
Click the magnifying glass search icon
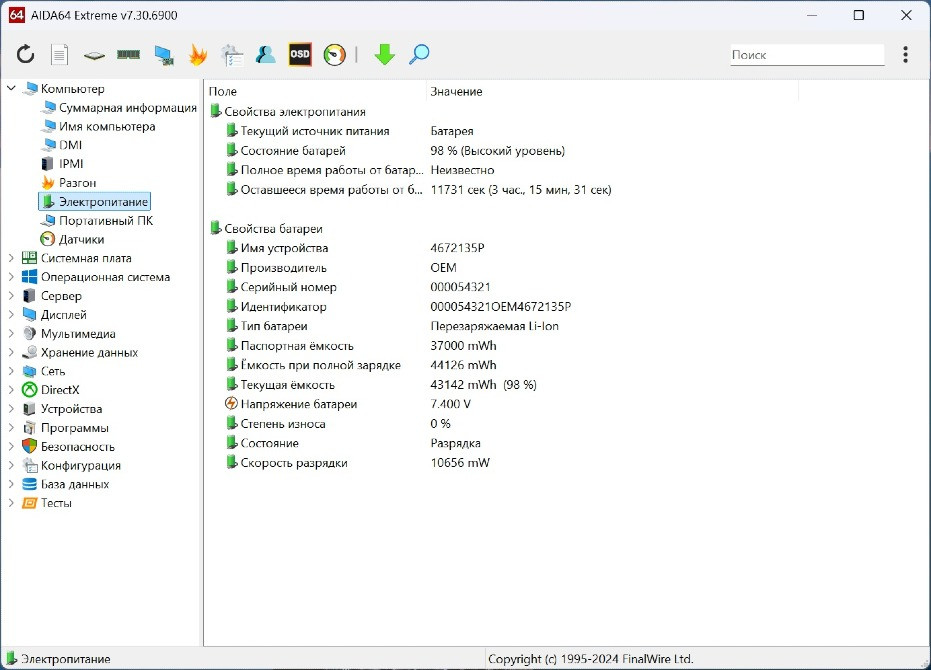click(419, 55)
